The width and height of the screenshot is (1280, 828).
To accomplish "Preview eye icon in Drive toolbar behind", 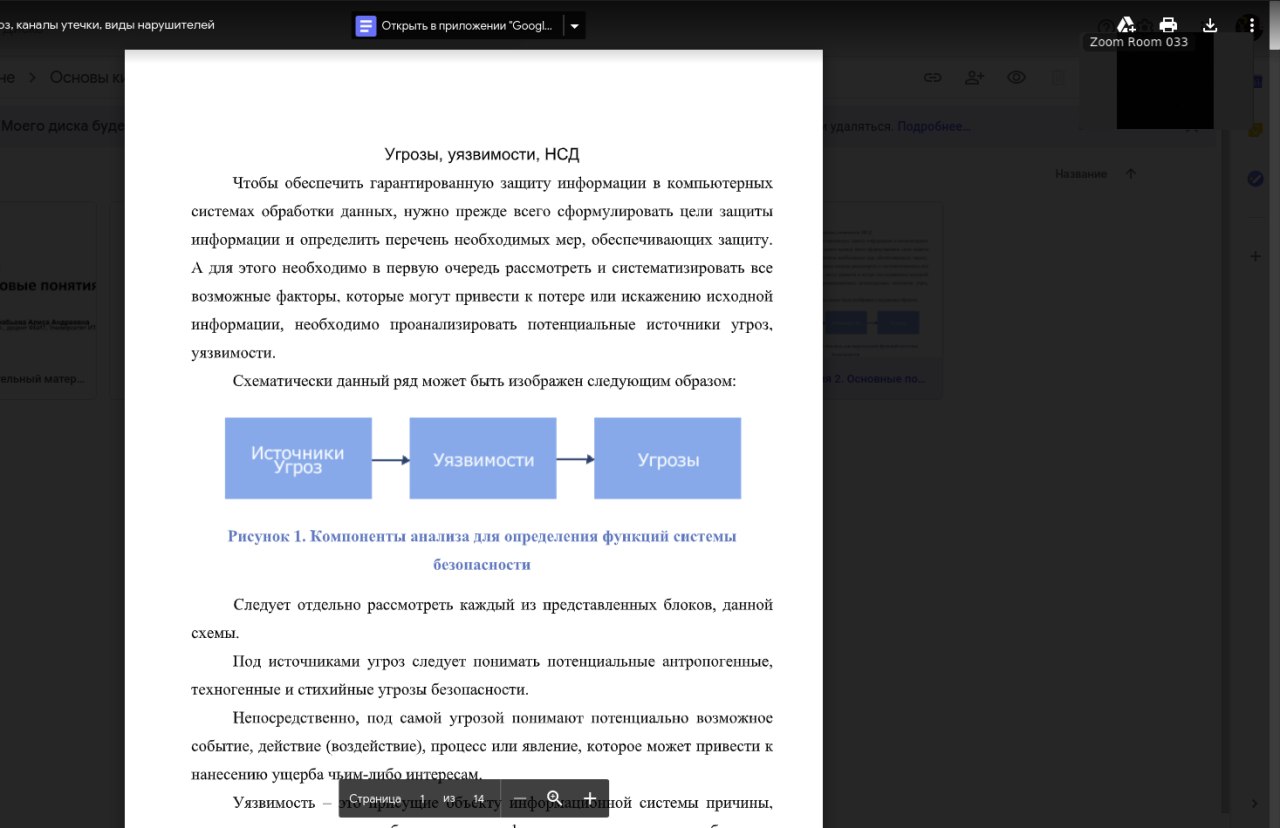I will pos(1016,77).
